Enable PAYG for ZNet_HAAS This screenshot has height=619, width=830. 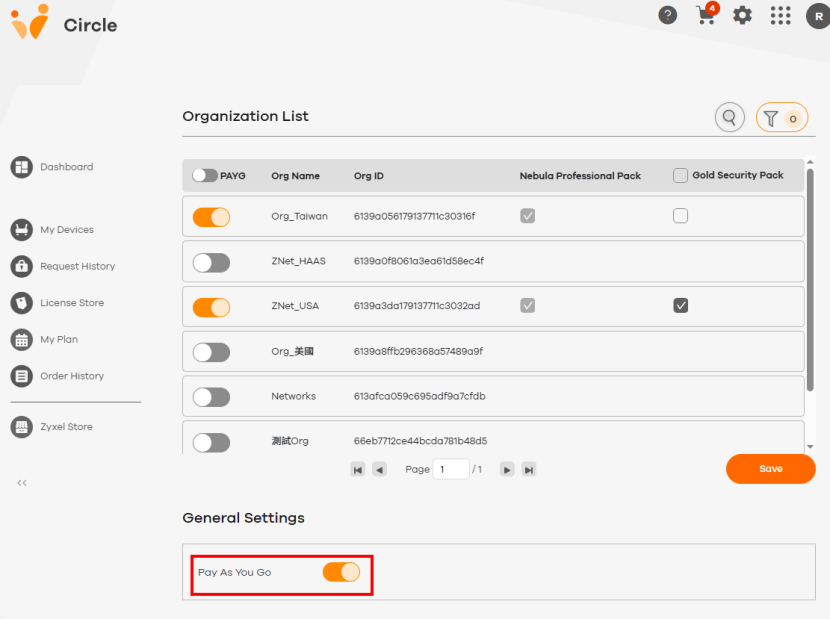[211, 263]
